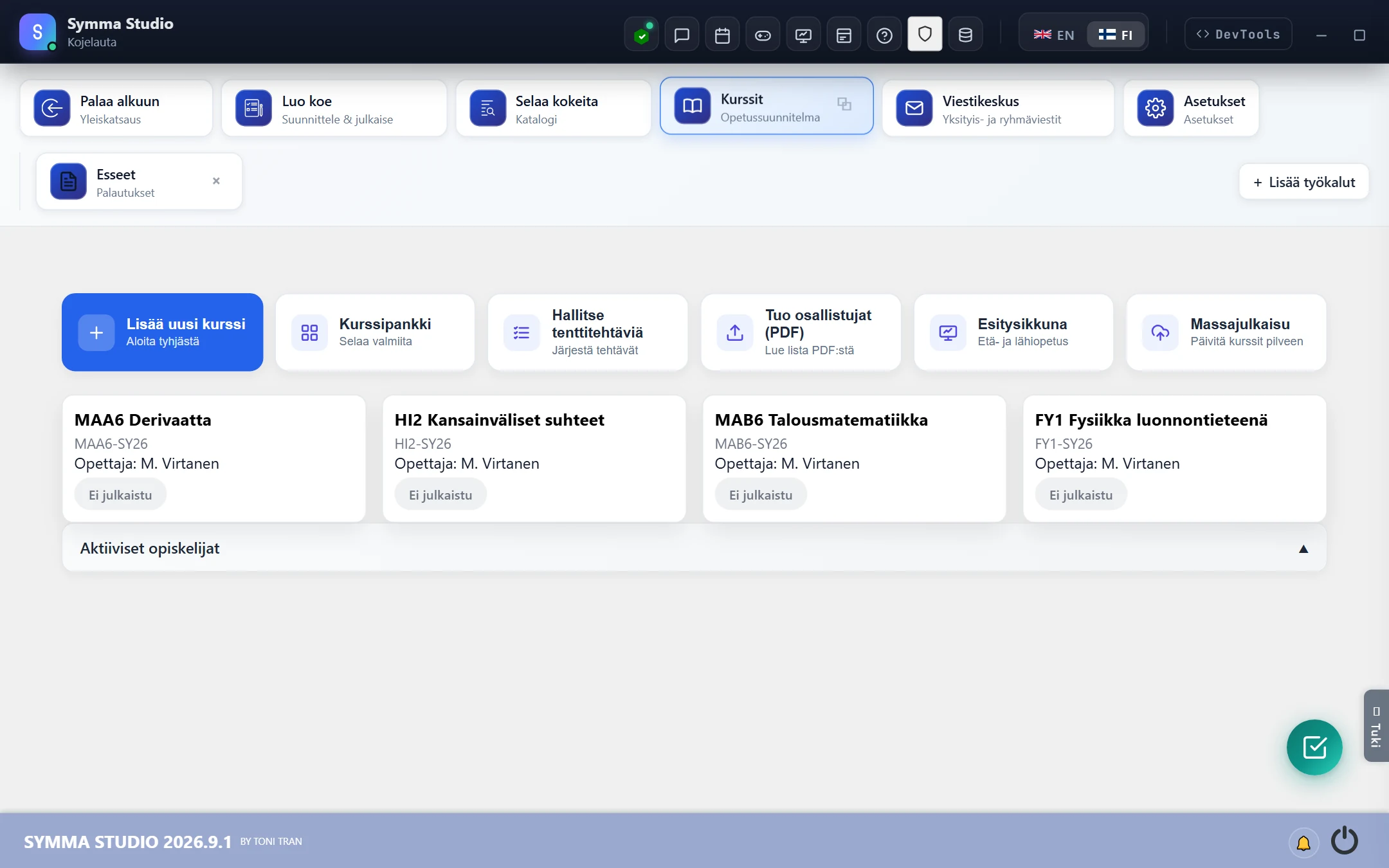Click the highlighted shield icon
Viewport: 1389px width, 868px height.
pos(925,34)
